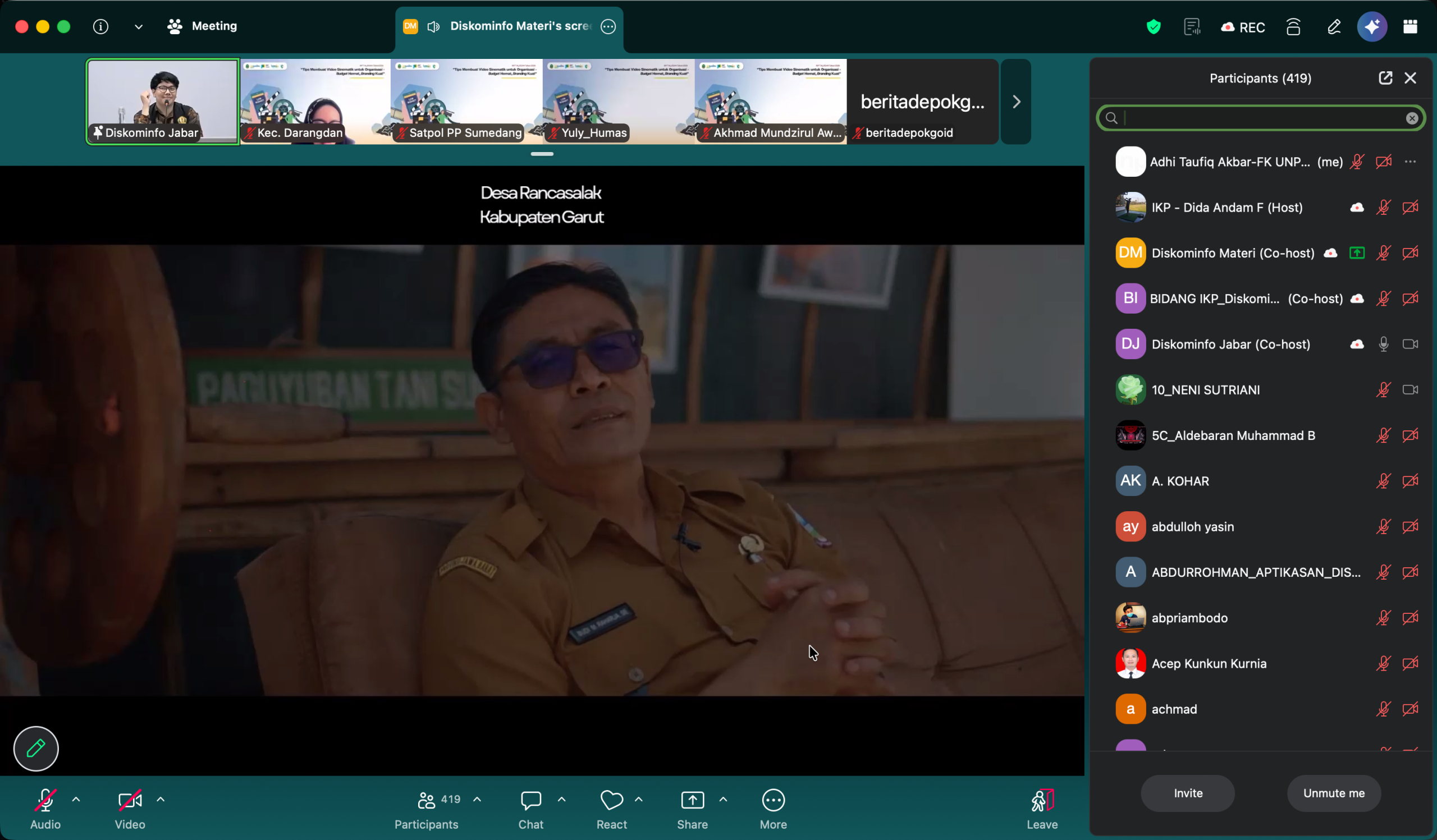Click the Apps icon in the top bar
This screenshot has height=840, width=1437.
point(1411,27)
